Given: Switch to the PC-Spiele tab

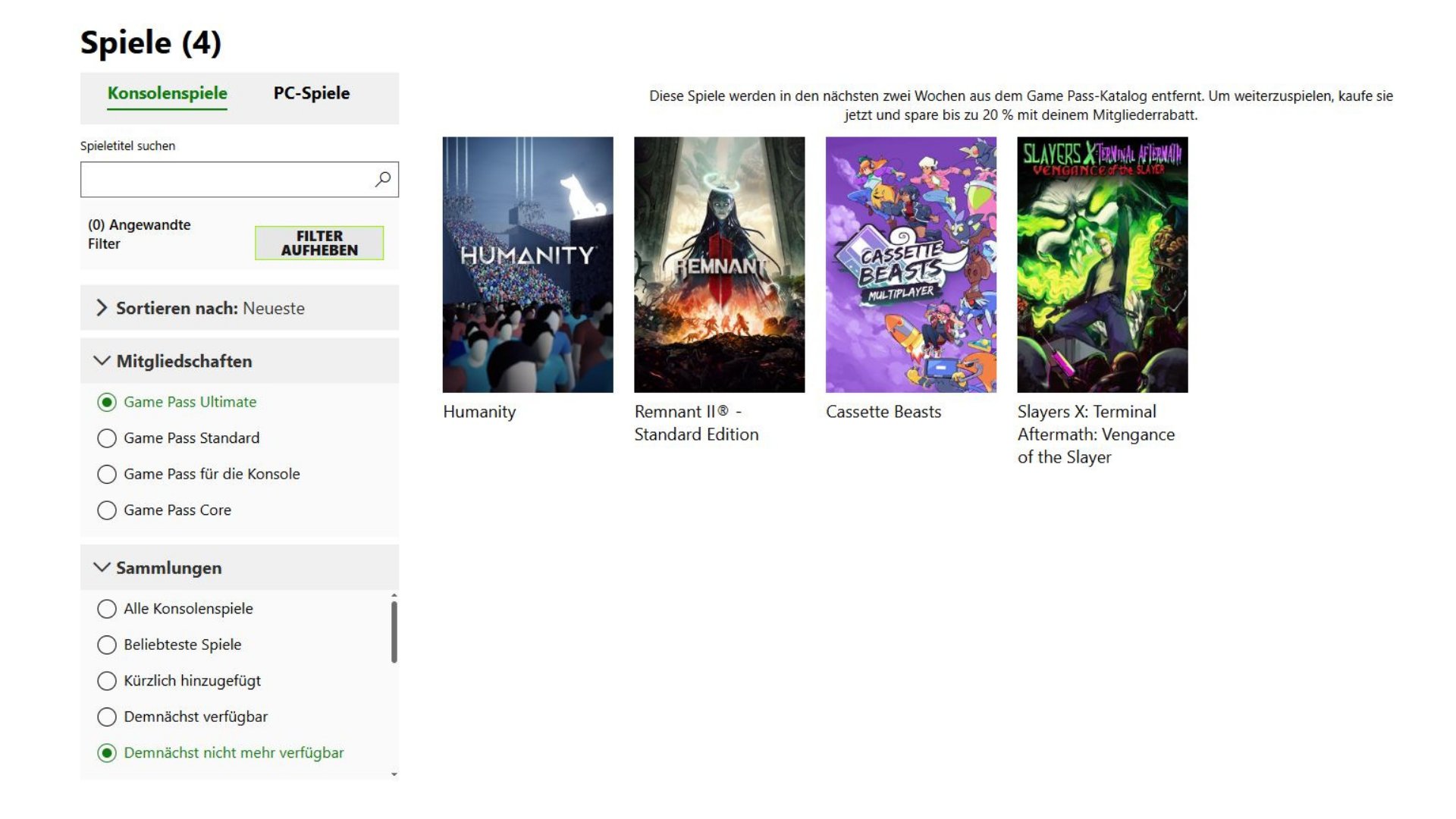Looking at the screenshot, I should [x=312, y=93].
